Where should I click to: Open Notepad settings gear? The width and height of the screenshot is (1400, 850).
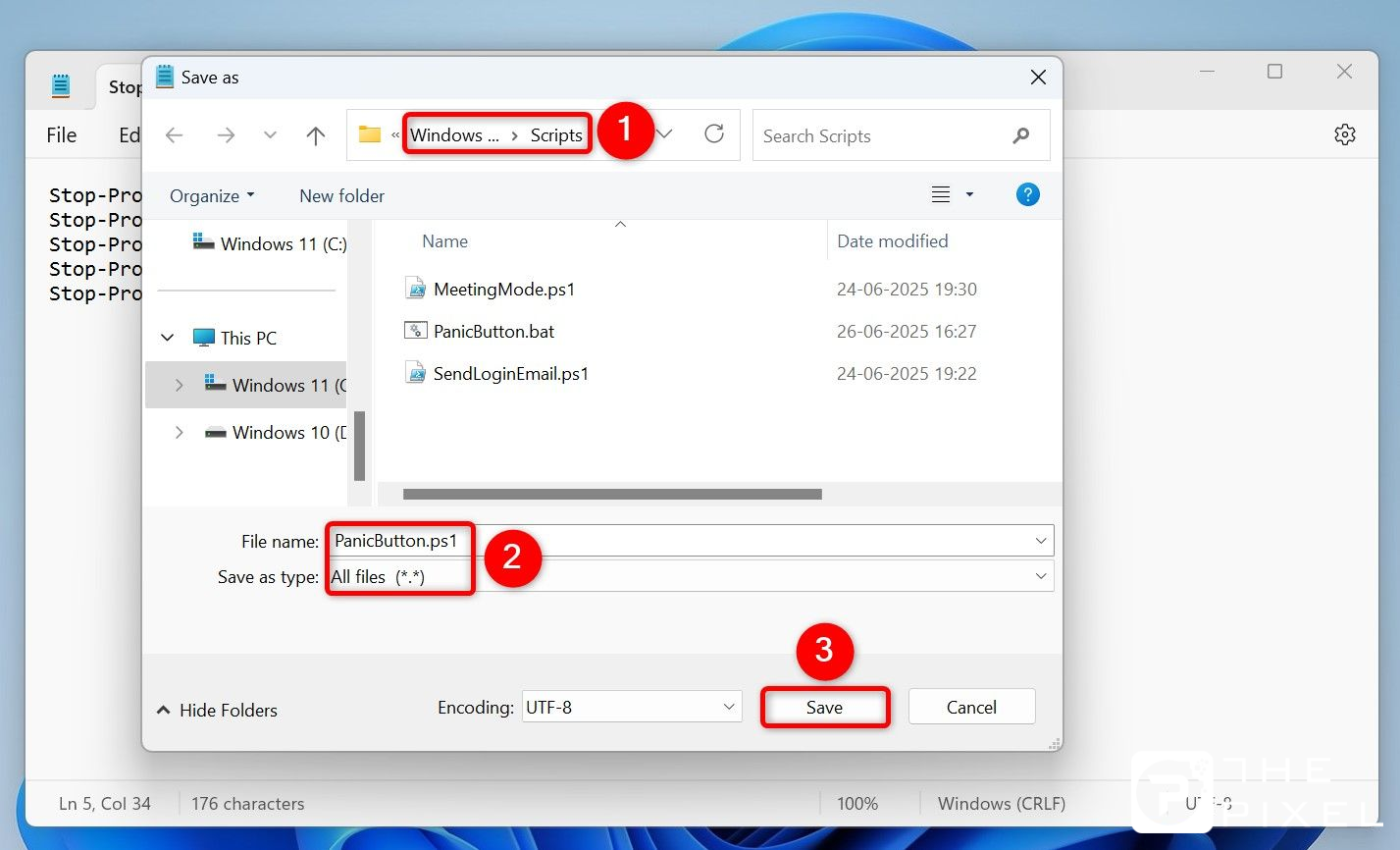pyautogui.click(x=1344, y=134)
